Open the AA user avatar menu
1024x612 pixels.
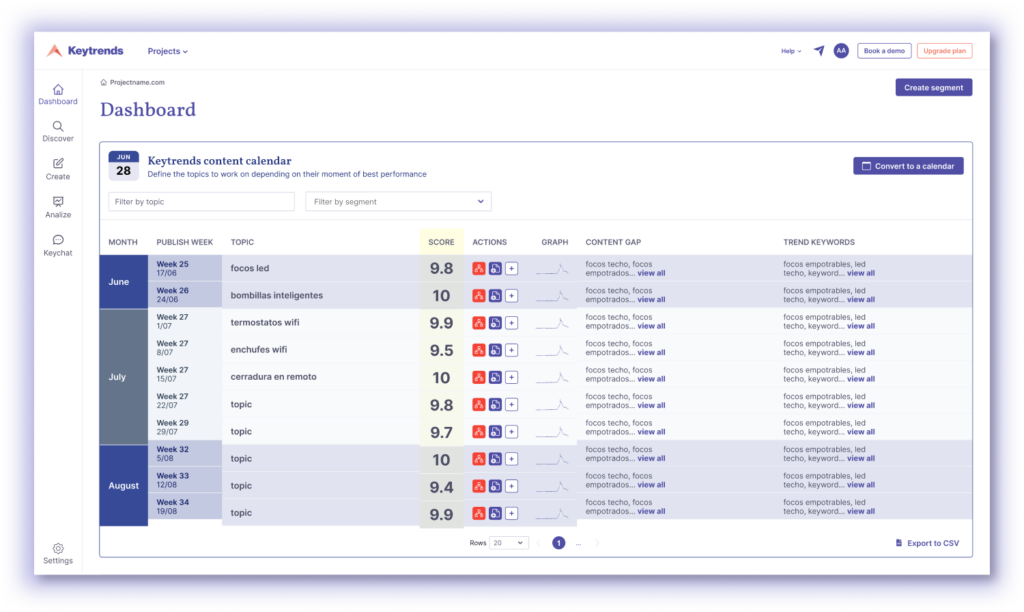(841, 50)
